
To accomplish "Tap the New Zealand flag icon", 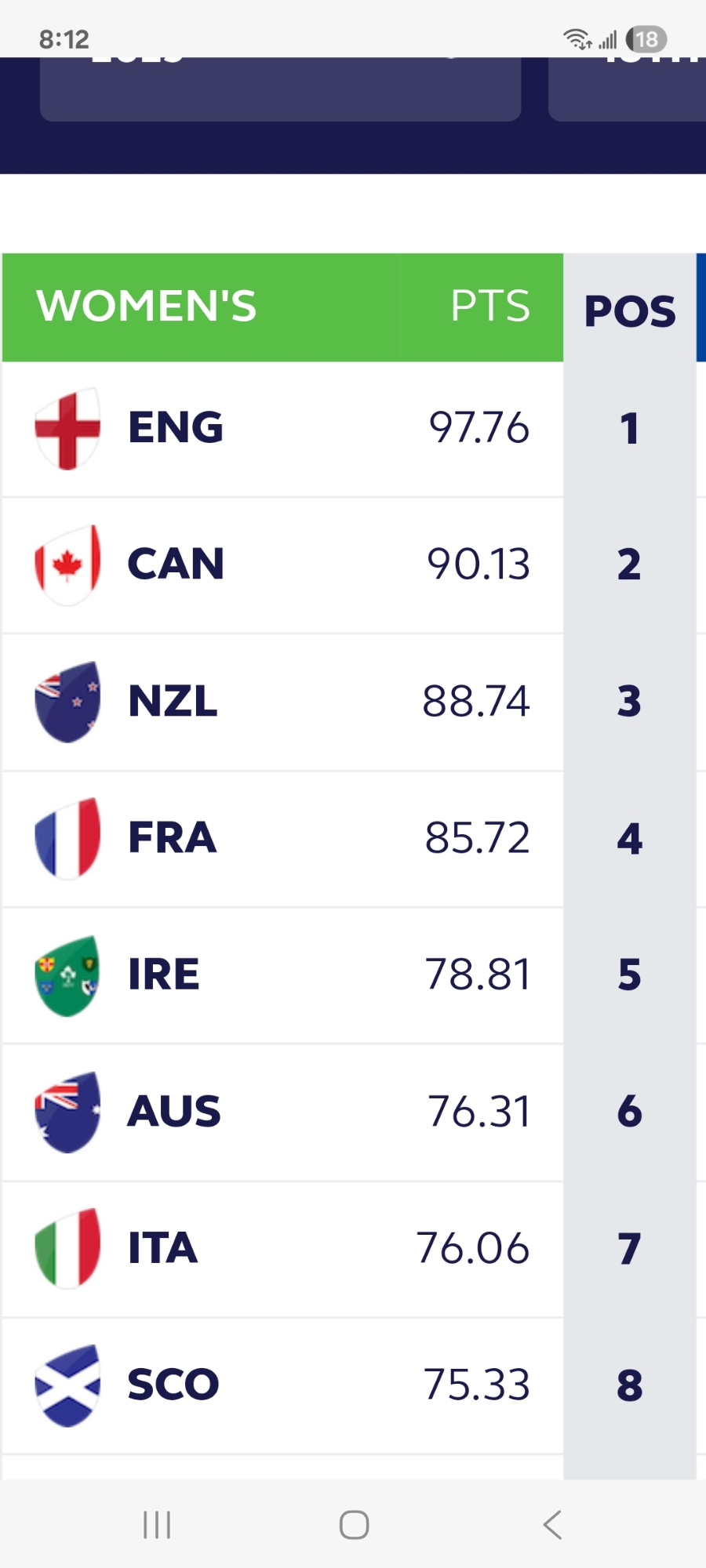I will point(67,702).
